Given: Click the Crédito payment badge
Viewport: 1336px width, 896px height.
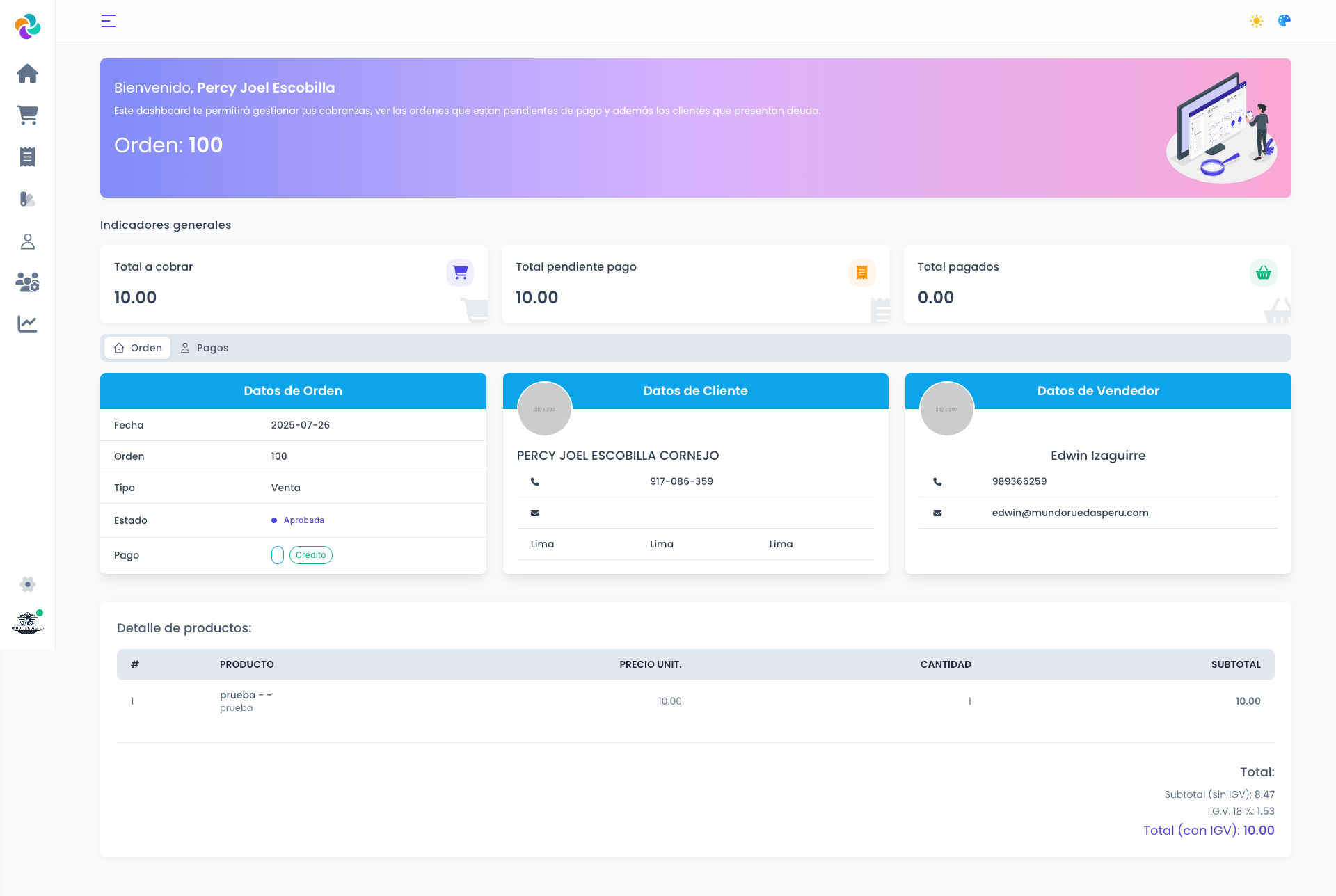Looking at the screenshot, I should 310,555.
